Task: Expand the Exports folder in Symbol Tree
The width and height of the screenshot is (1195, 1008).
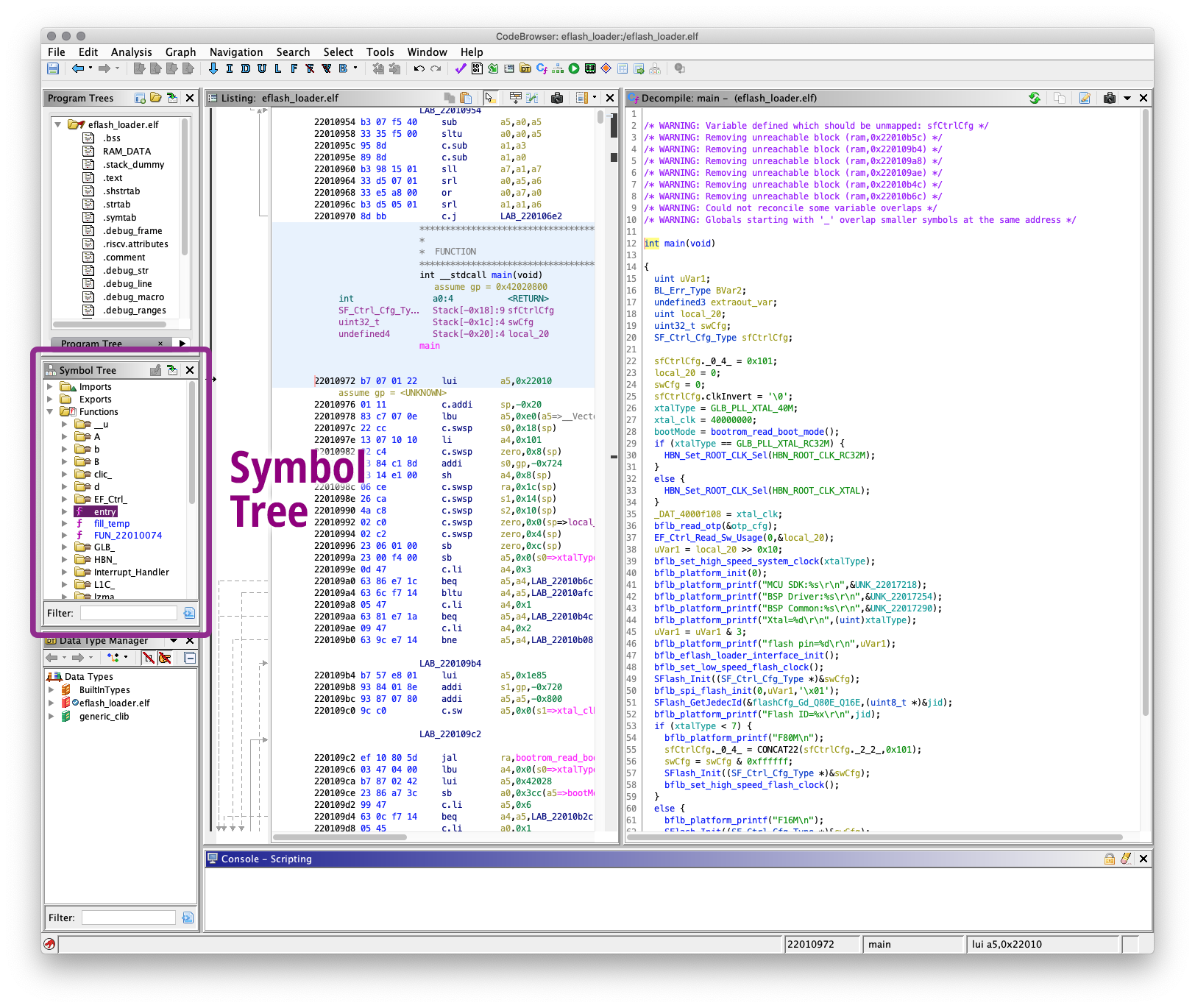Action: [50, 400]
